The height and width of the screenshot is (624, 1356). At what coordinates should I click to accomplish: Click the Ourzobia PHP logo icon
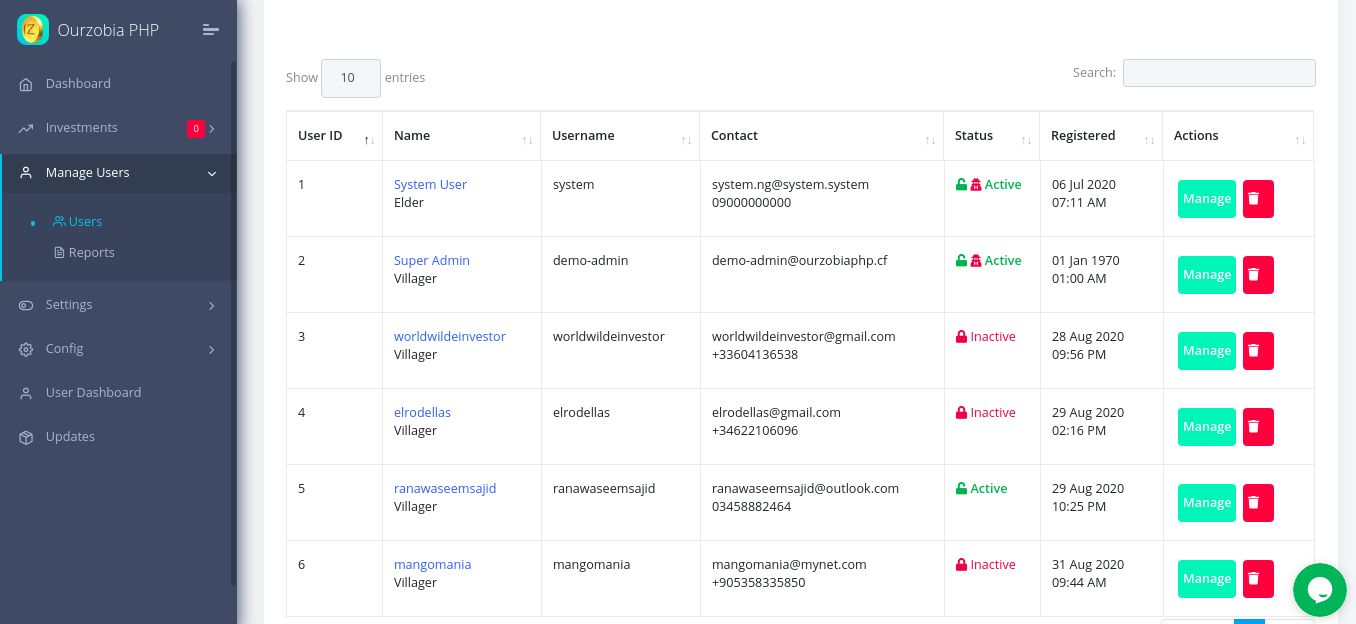pyautogui.click(x=33, y=30)
